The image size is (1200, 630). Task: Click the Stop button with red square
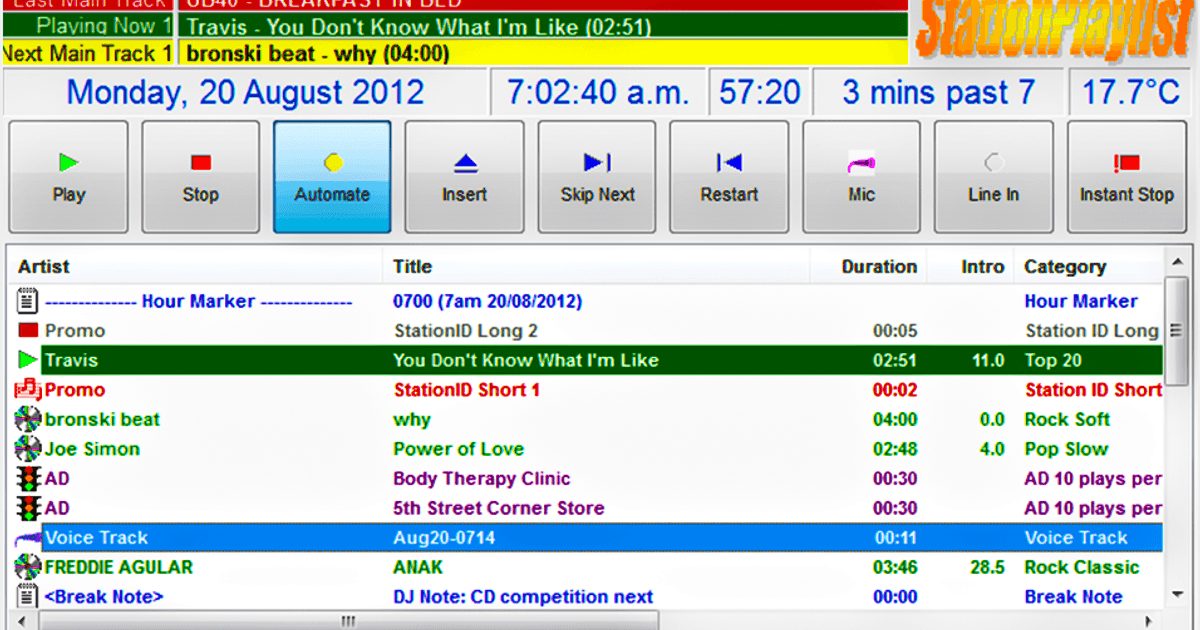200,177
